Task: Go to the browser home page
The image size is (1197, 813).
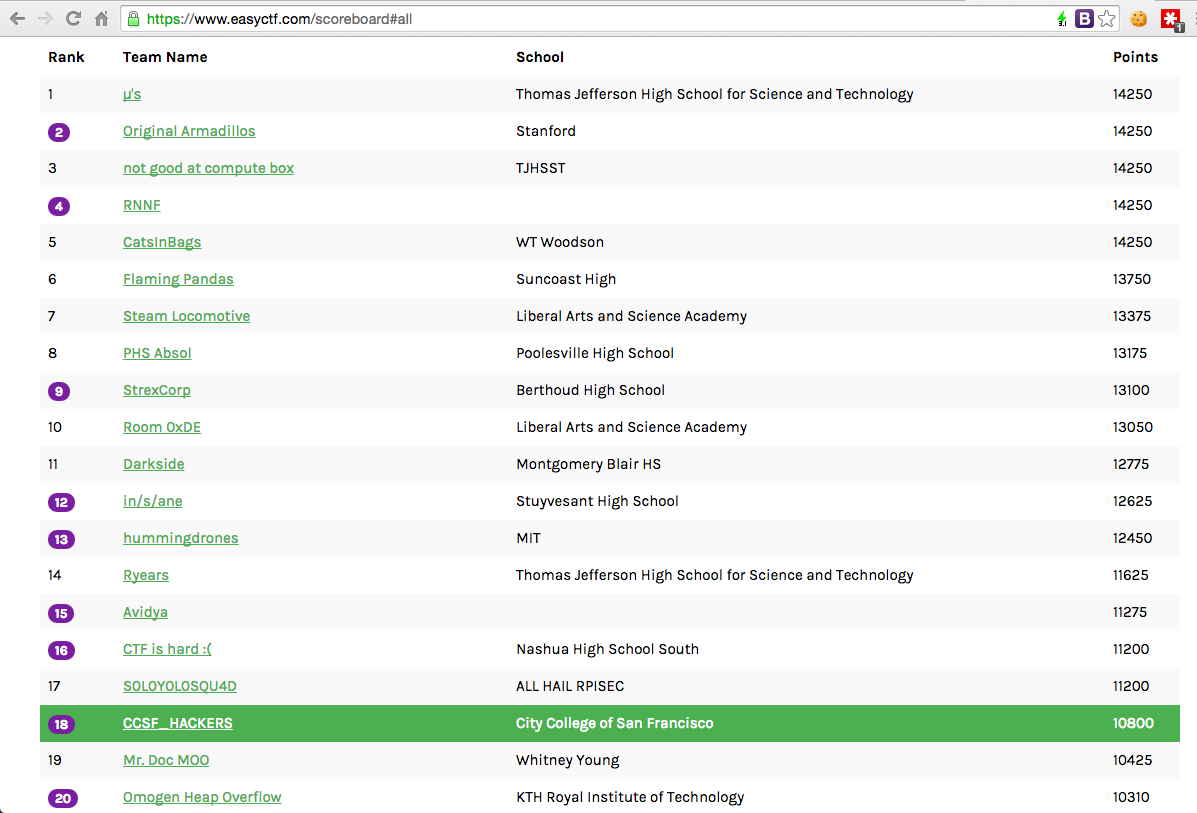Action: (101, 19)
